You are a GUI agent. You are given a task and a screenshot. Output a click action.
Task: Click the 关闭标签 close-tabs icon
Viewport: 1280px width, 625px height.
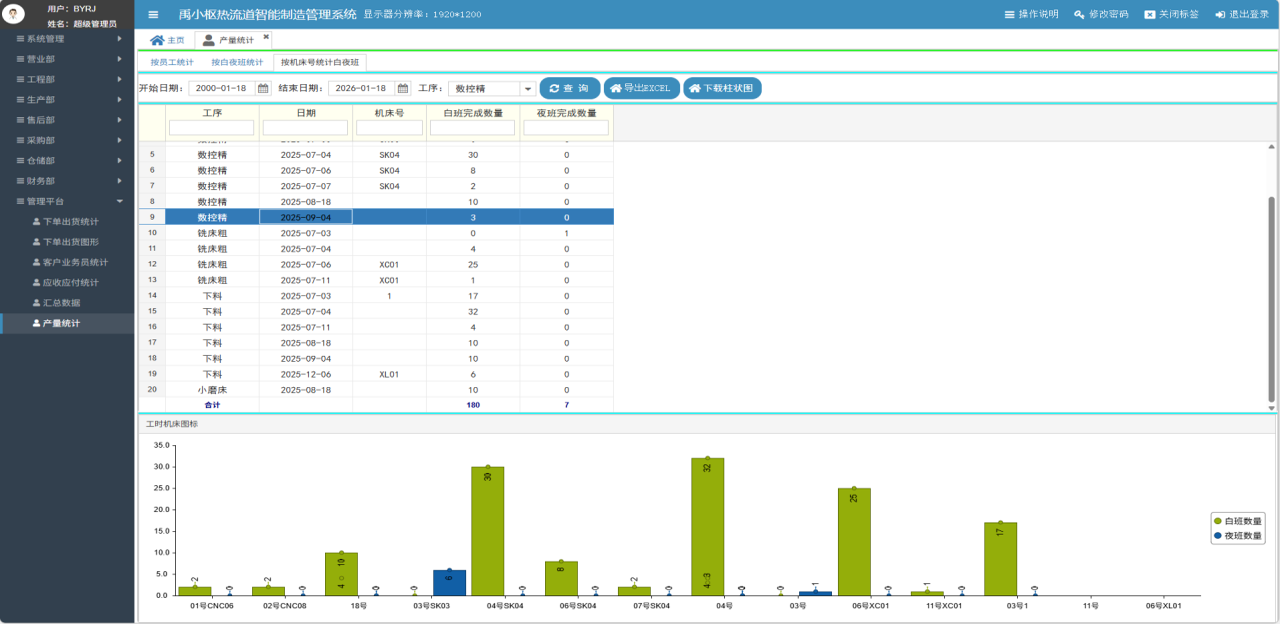pyautogui.click(x=1150, y=14)
